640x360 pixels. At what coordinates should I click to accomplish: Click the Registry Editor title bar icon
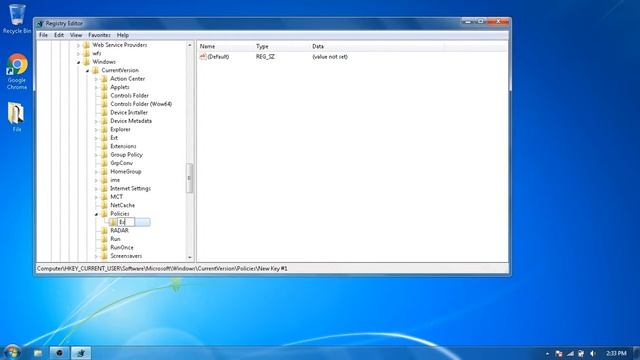point(40,24)
